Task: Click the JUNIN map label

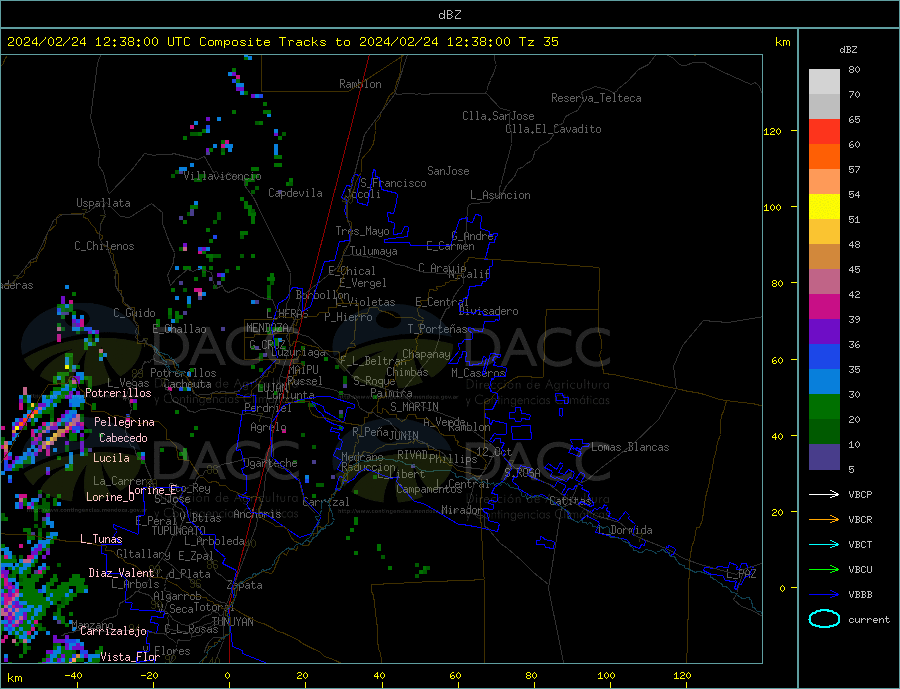Action: (x=404, y=436)
